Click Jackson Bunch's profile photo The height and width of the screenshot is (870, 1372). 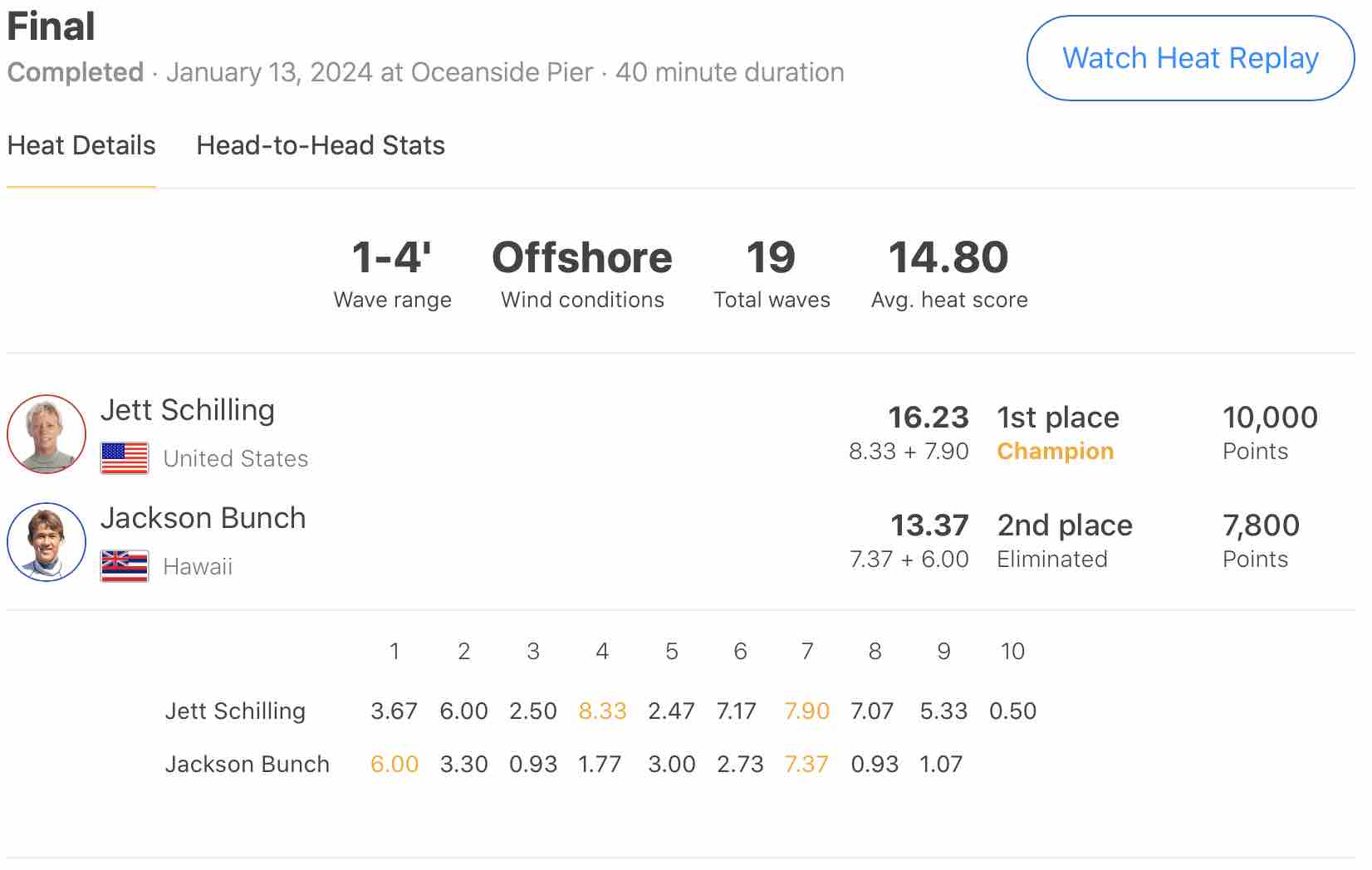pos(47,542)
